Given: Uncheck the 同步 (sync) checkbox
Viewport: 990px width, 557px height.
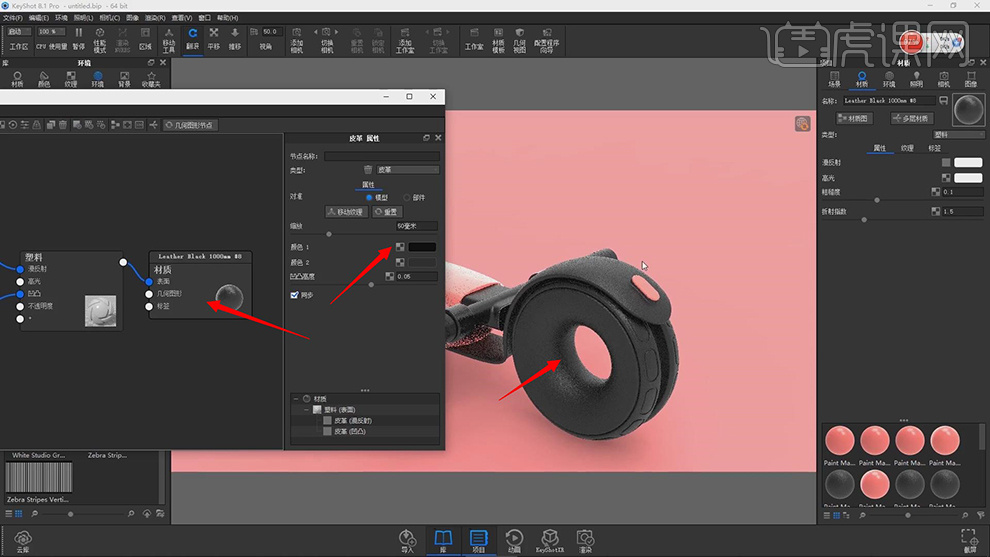Looking at the screenshot, I should click(x=294, y=295).
